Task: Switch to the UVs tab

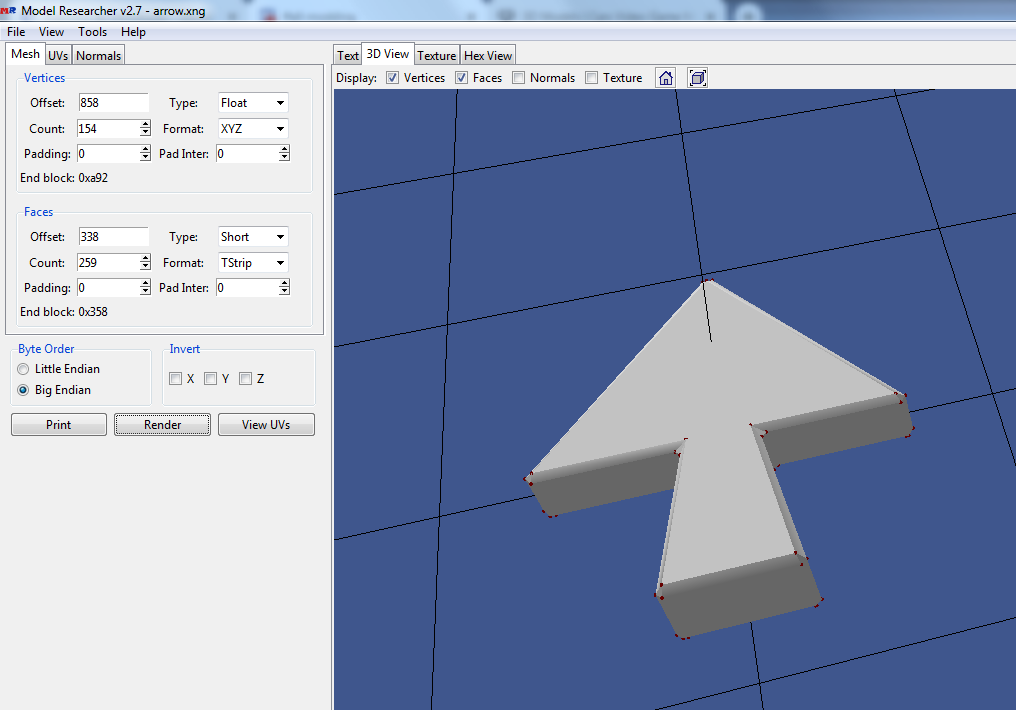Action: click(58, 56)
